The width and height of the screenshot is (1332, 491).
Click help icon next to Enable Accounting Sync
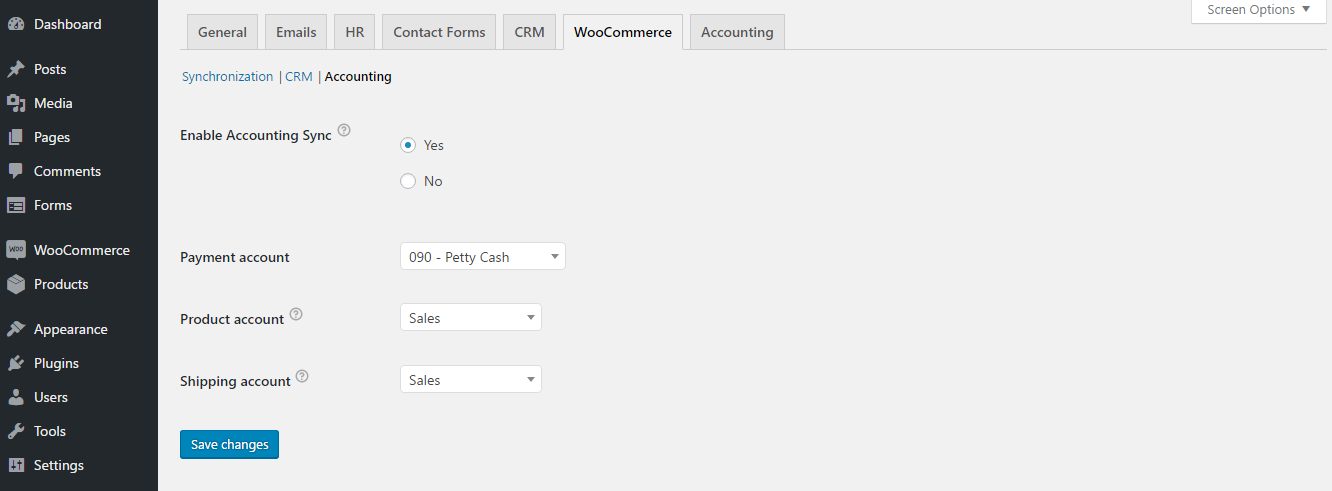[x=344, y=130]
